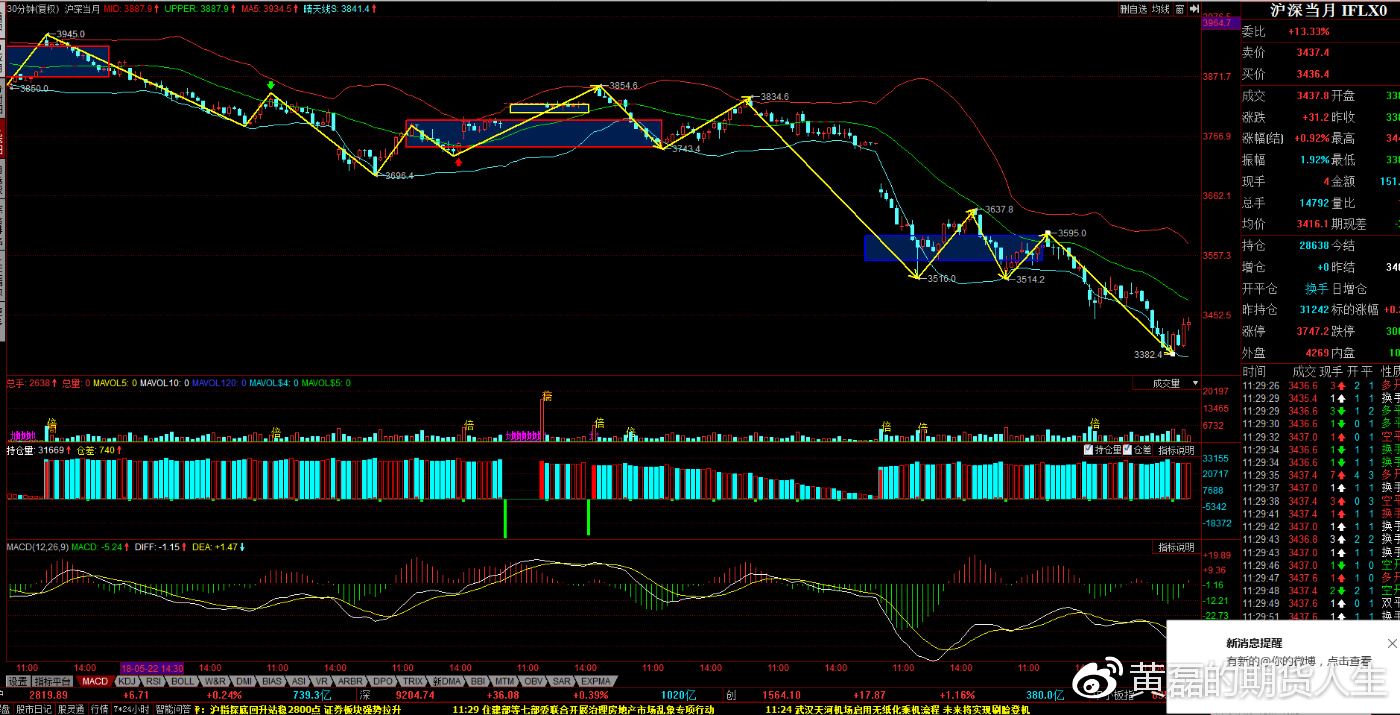This screenshot has height=715, width=1400.
Task: Switch to the OBV indicator tab
Action: coord(535,681)
